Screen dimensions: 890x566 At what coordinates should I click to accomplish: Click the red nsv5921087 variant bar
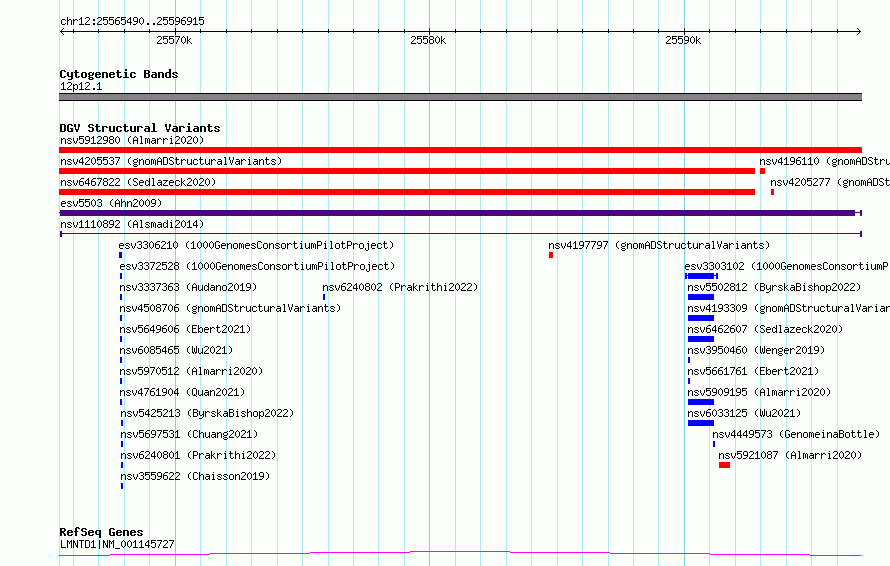(724, 465)
